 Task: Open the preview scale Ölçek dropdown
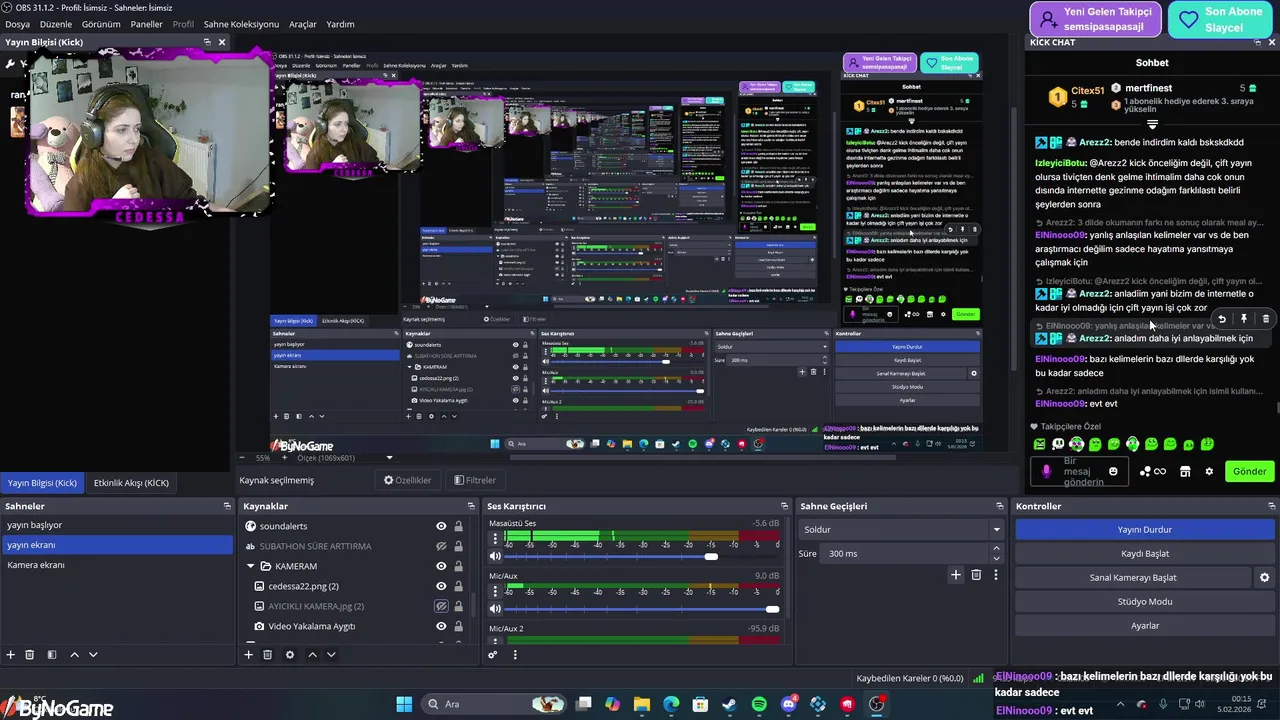click(390, 458)
